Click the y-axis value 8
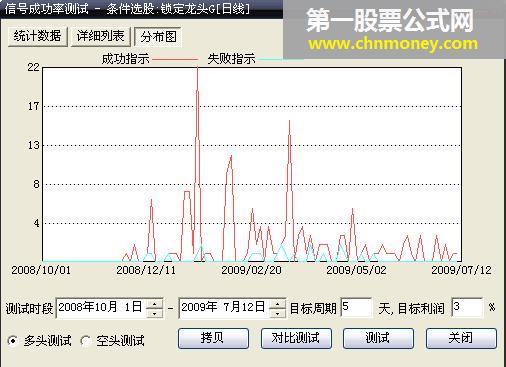506x367 pixels. [36, 184]
